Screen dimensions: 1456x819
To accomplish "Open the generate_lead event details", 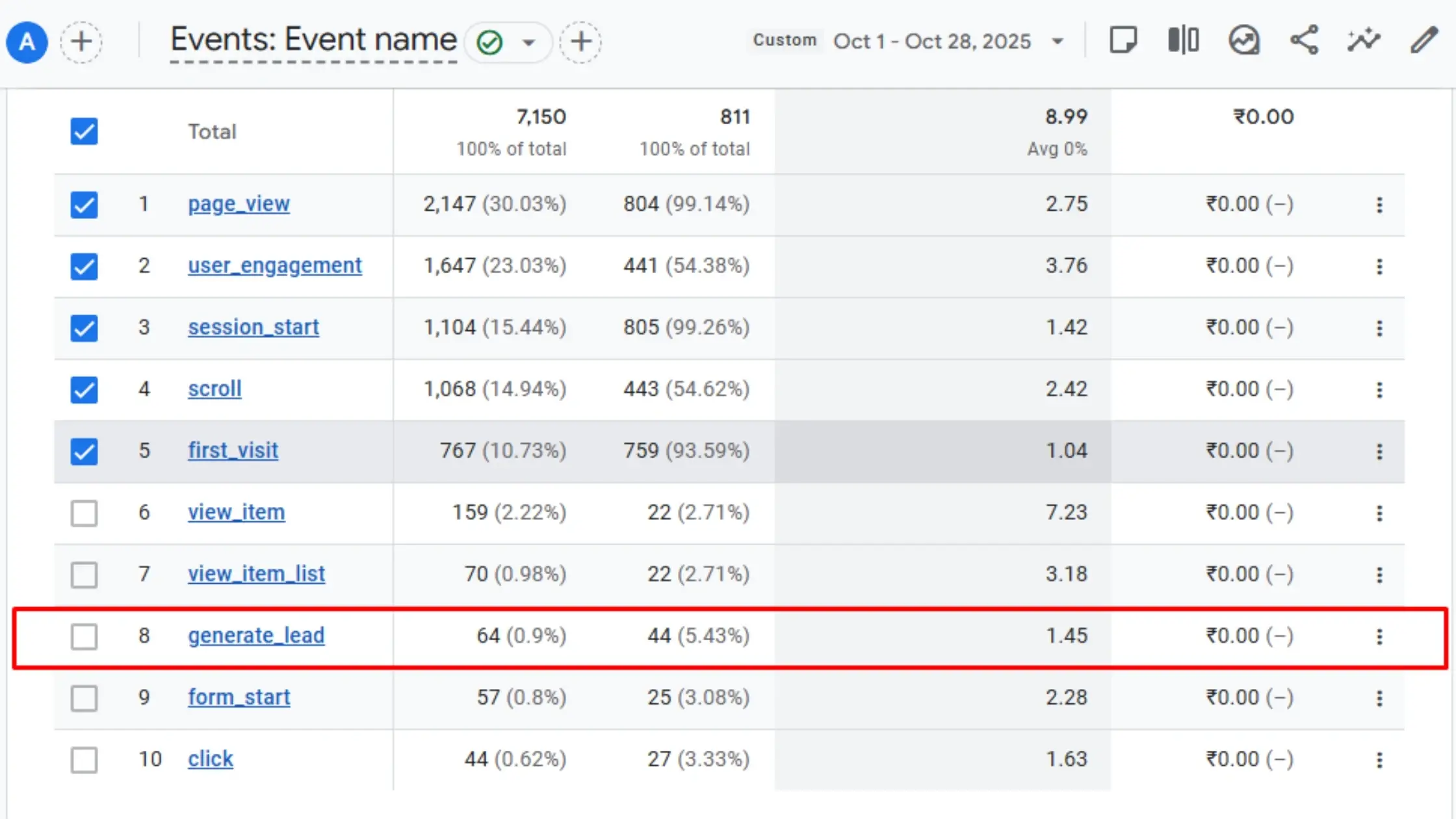I will click(256, 636).
